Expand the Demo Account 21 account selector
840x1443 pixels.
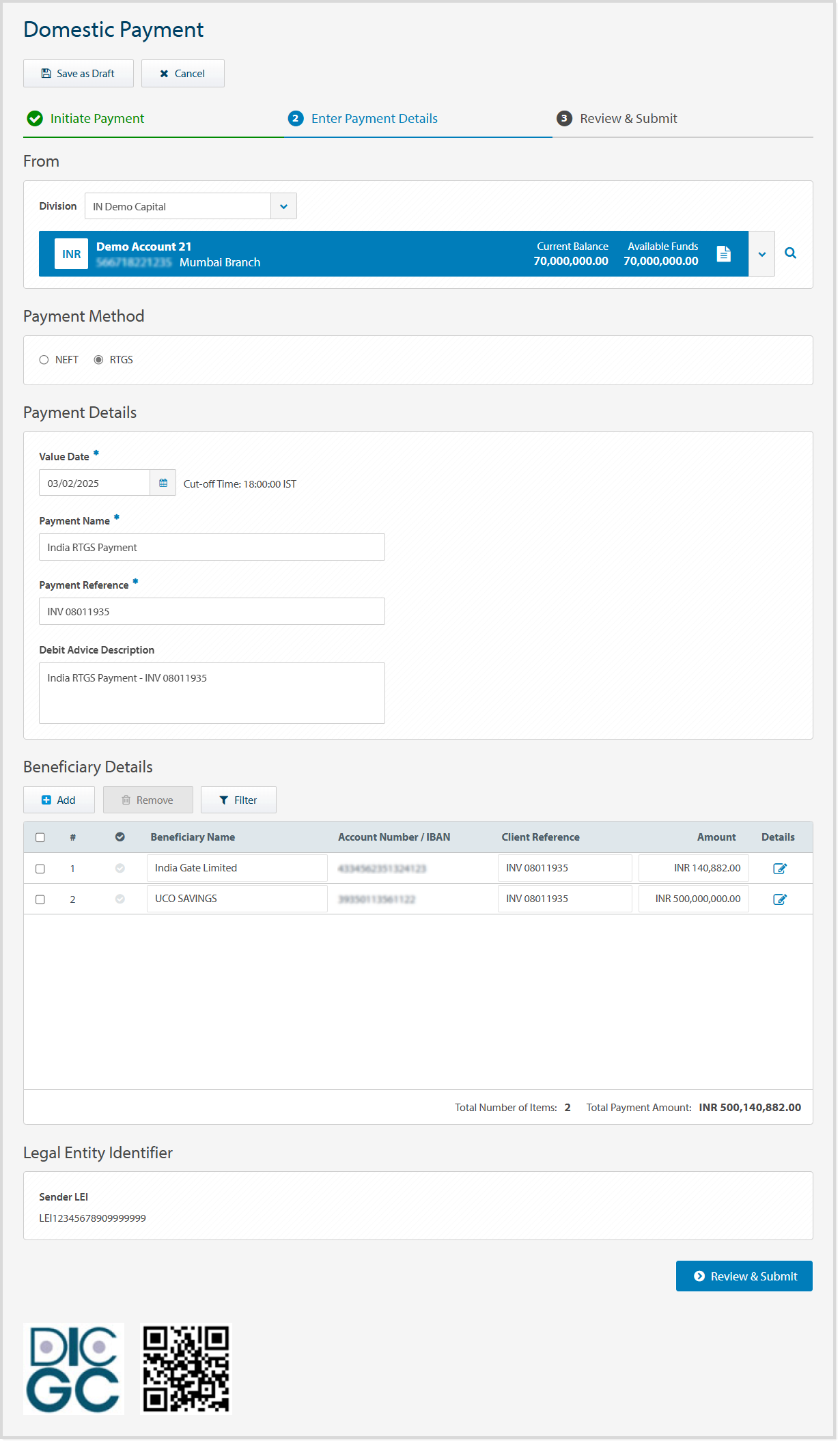pos(761,254)
